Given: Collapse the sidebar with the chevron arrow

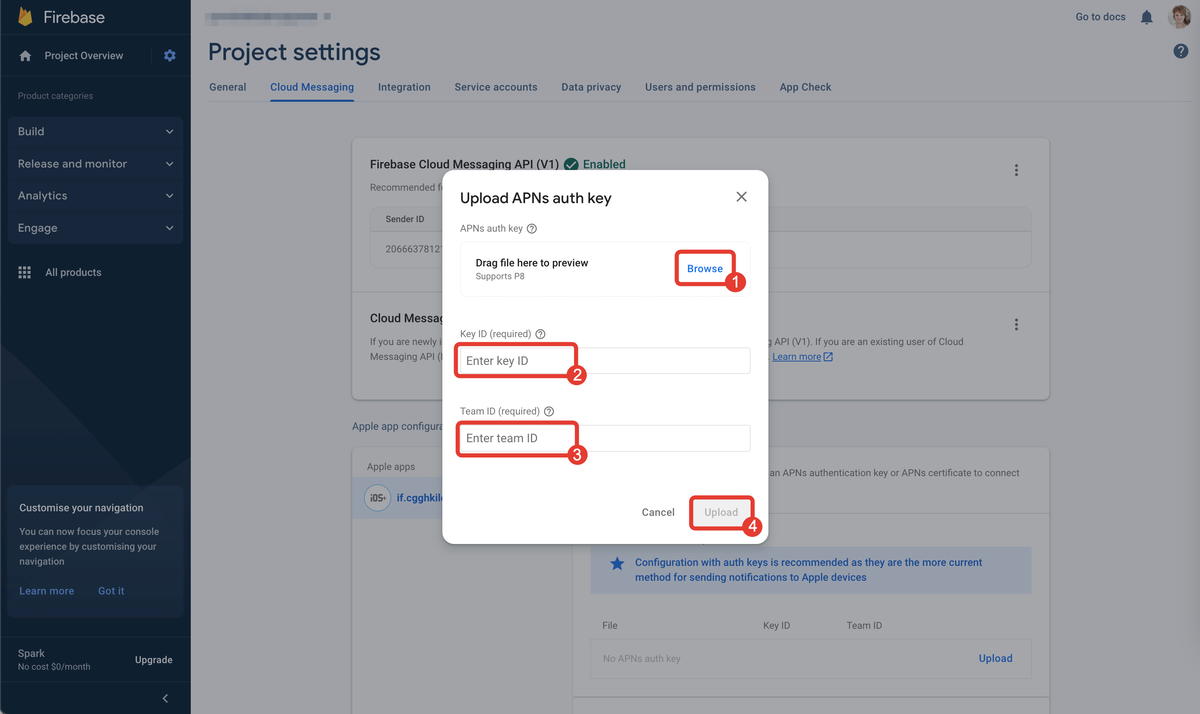Looking at the screenshot, I should 165,698.
